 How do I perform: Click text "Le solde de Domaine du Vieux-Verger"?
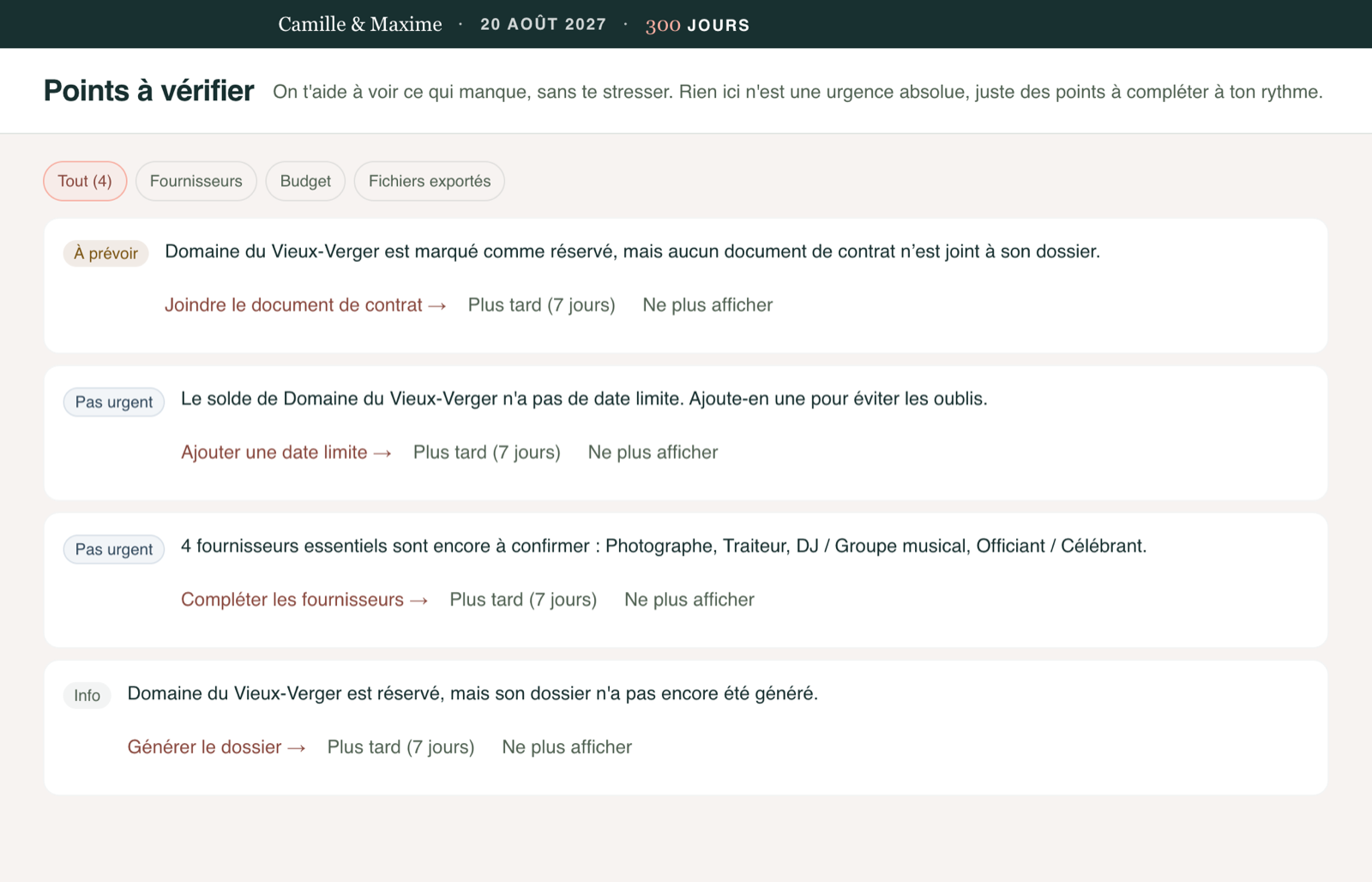pos(340,399)
